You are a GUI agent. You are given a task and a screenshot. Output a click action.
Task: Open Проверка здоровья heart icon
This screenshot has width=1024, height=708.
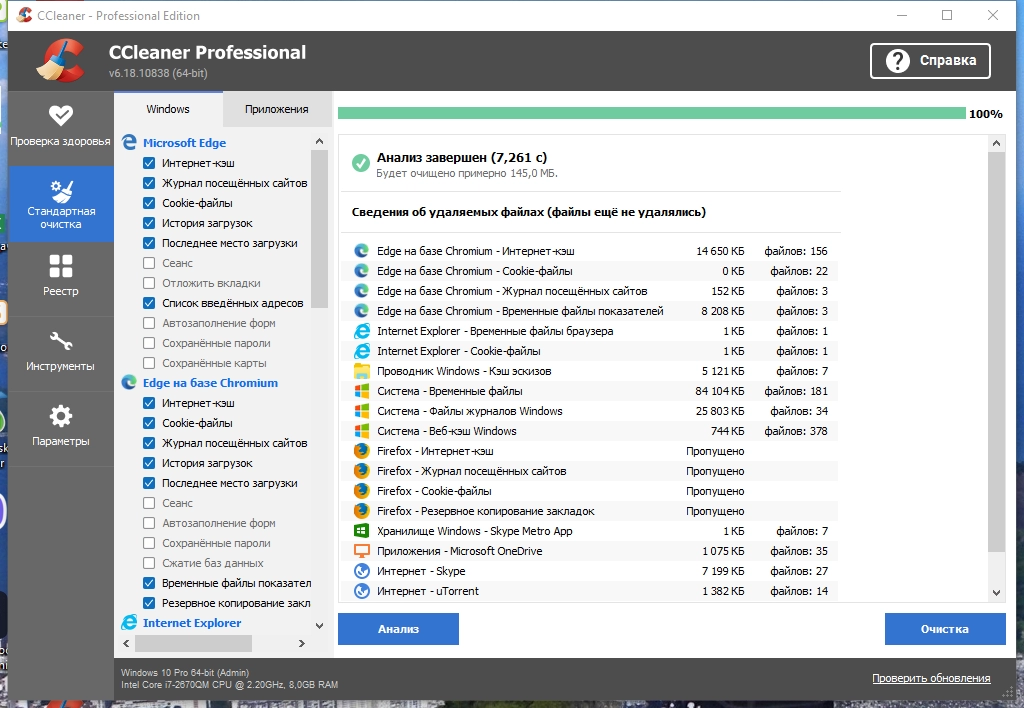click(x=61, y=115)
